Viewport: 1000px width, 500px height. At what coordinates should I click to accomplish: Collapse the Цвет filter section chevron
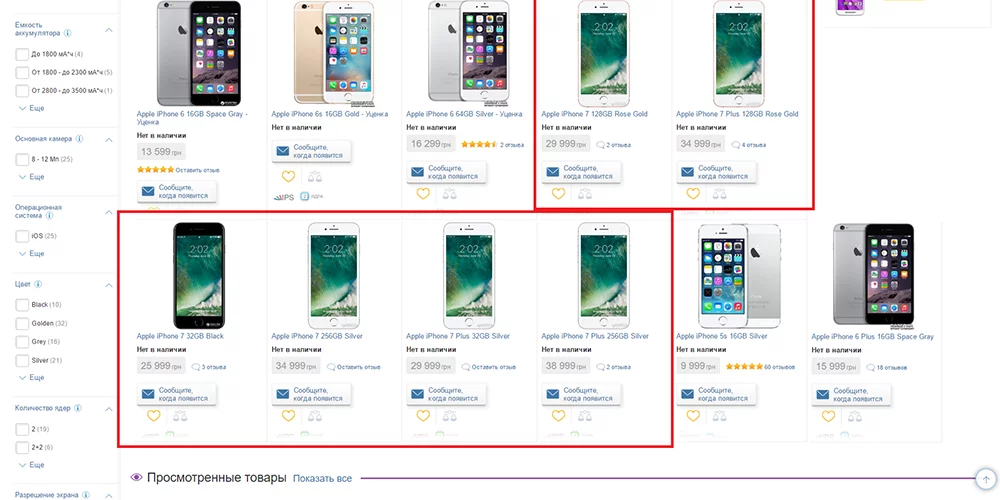[x=109, y=285]
